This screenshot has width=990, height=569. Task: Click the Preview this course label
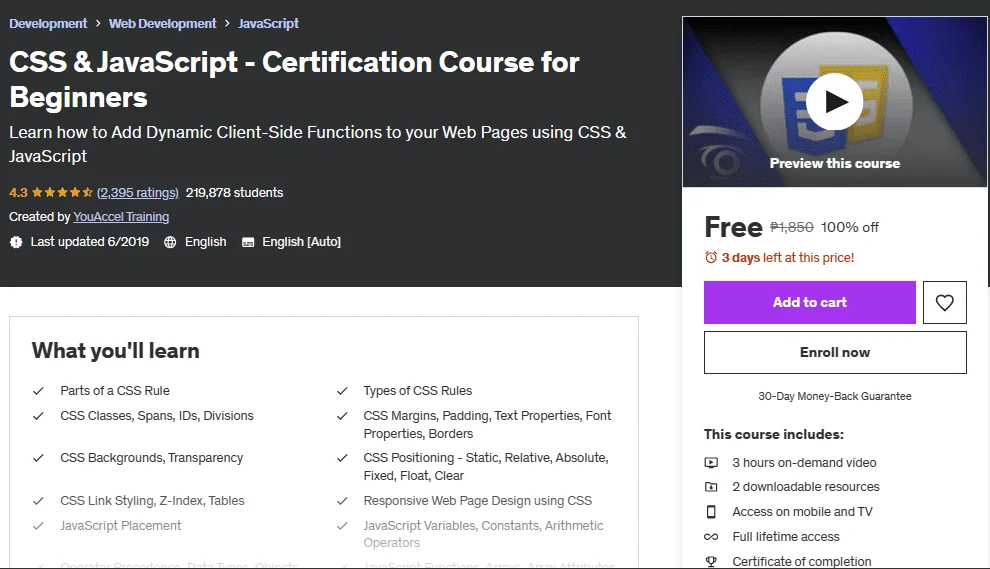click(835, 164)
